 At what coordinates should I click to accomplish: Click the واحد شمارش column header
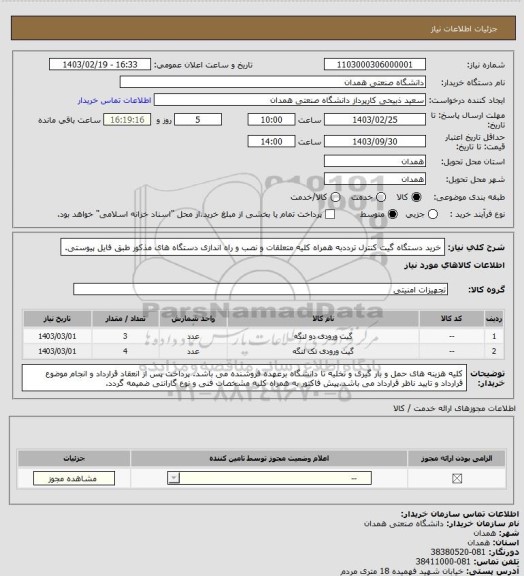click(193, 319)
